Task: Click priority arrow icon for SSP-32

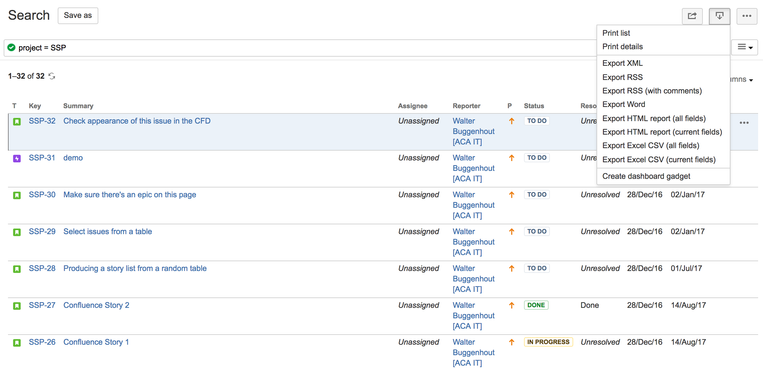Action: point(511,121)
